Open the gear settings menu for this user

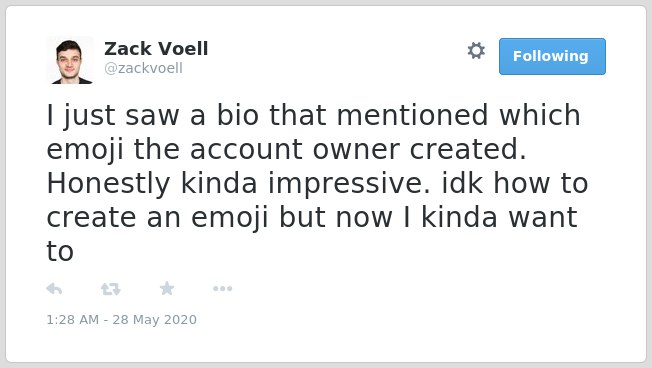coord(476,51)
